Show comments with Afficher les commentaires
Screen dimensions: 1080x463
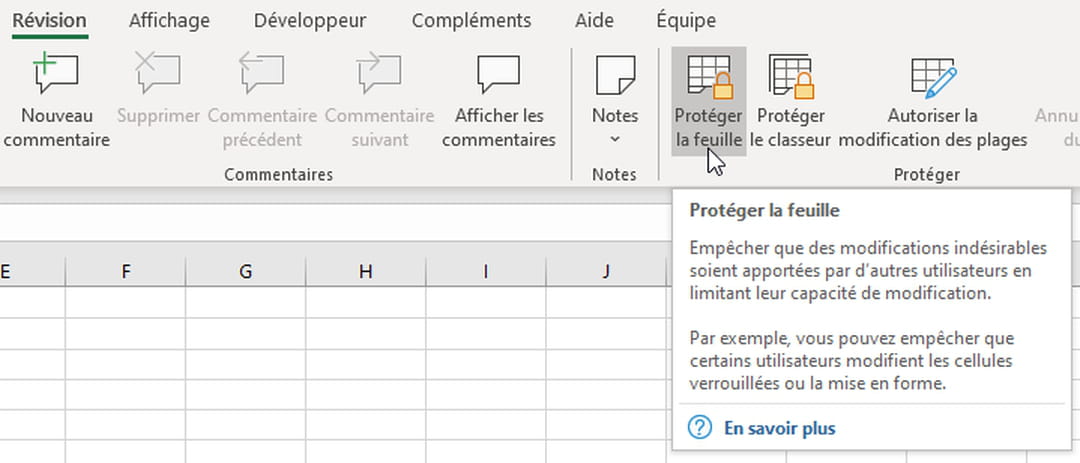[x=499, y=100]
